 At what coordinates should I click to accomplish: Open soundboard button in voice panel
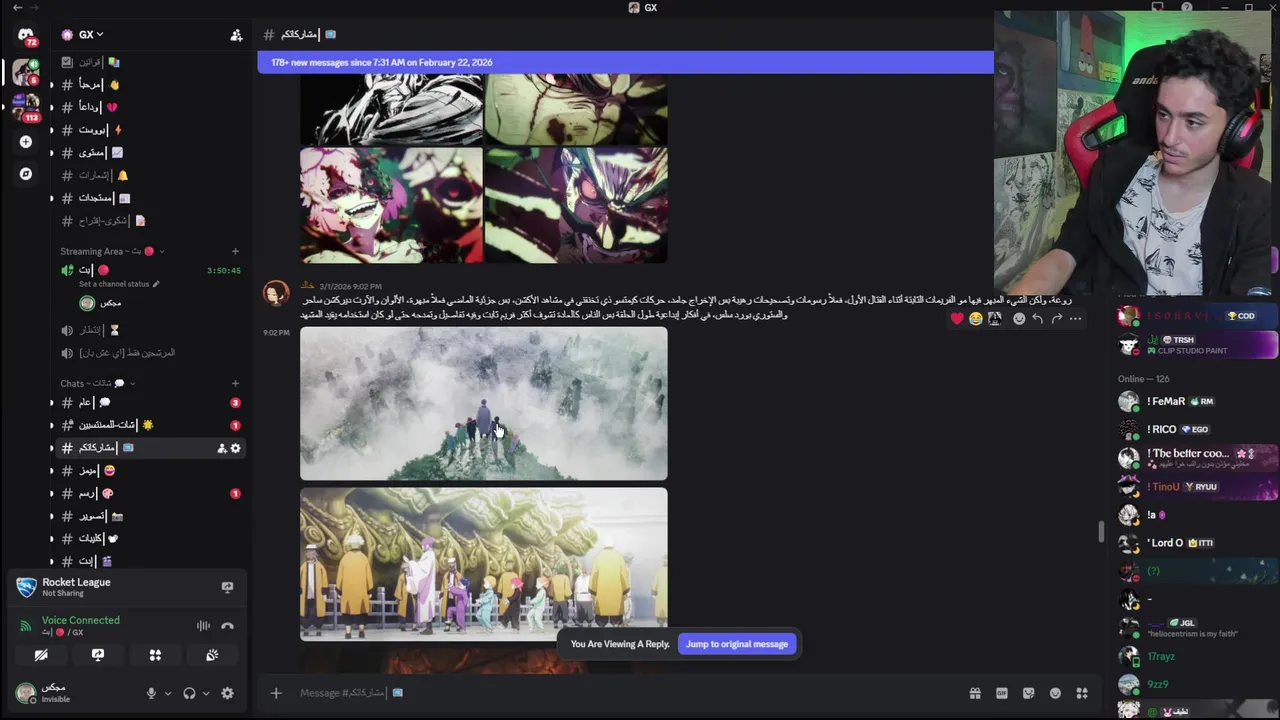[x=212, y=655]
